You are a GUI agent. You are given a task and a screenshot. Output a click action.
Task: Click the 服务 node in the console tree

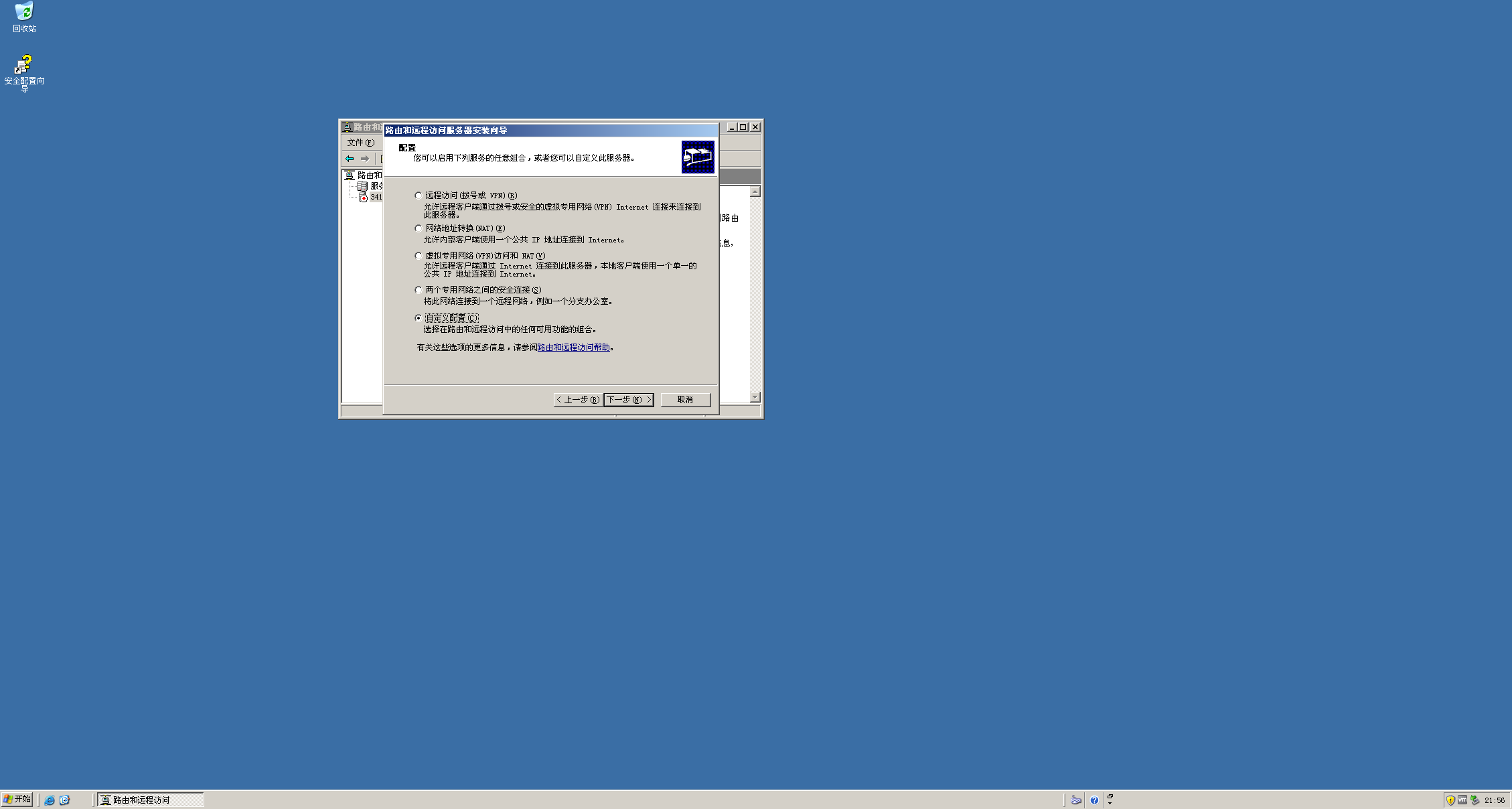376,186
